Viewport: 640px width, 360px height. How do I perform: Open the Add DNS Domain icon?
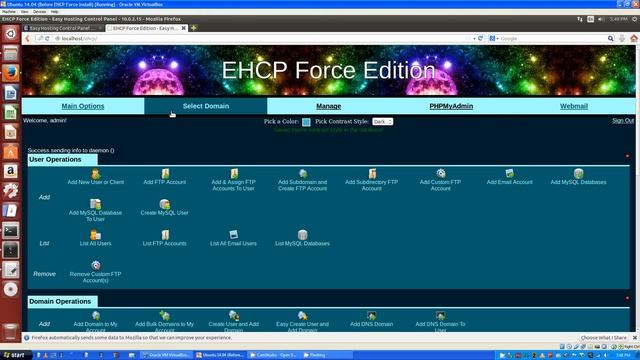(x=372, y=316)
